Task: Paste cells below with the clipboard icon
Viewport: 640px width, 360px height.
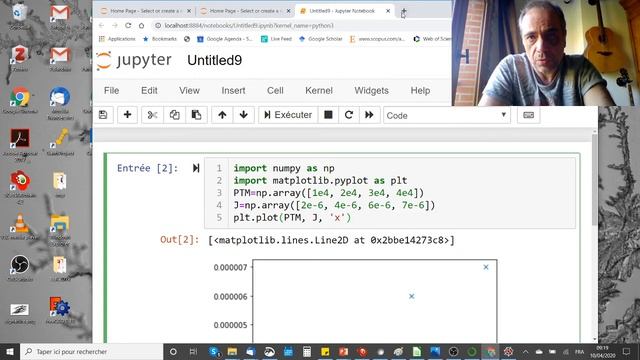Action: point(196,115)
